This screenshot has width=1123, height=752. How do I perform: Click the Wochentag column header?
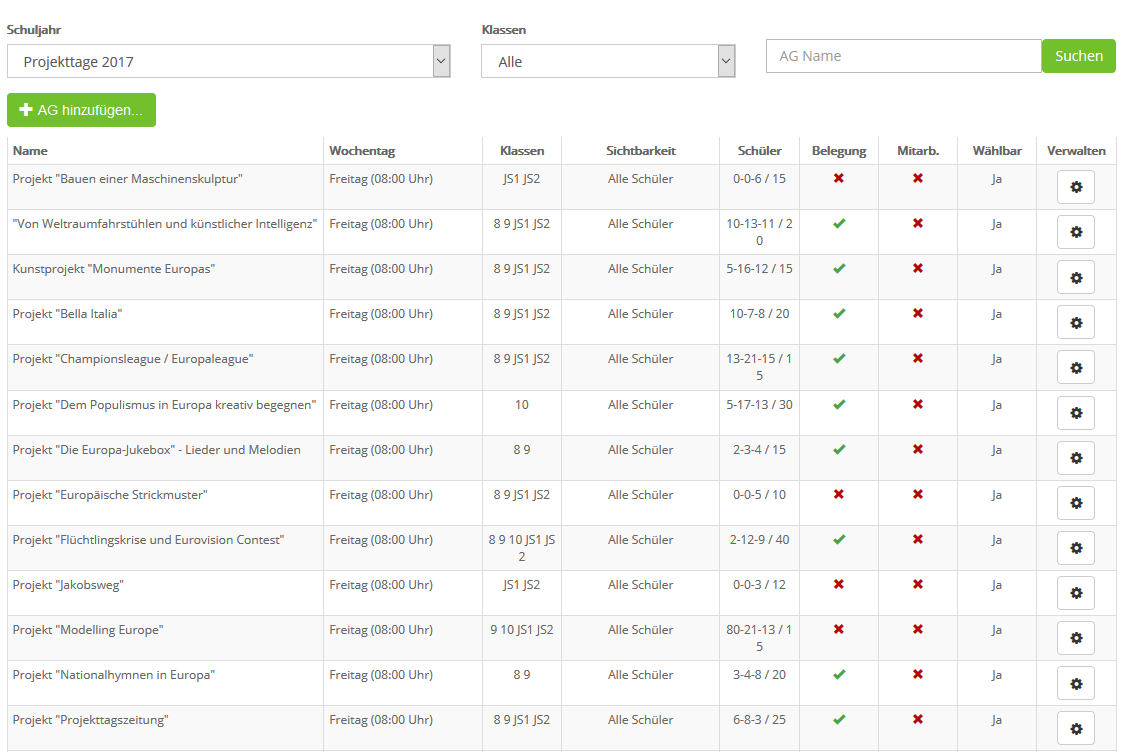click(362, 151)
